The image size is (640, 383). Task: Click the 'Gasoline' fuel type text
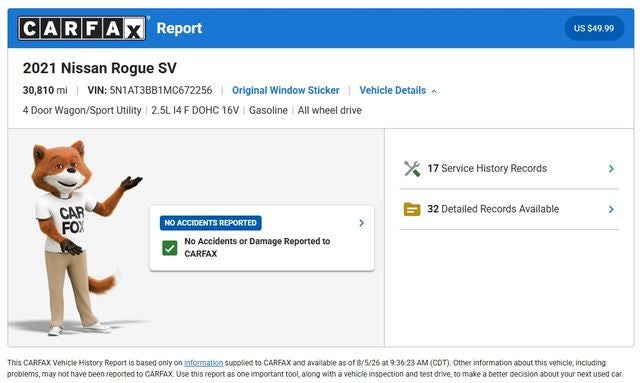point(268,110)
